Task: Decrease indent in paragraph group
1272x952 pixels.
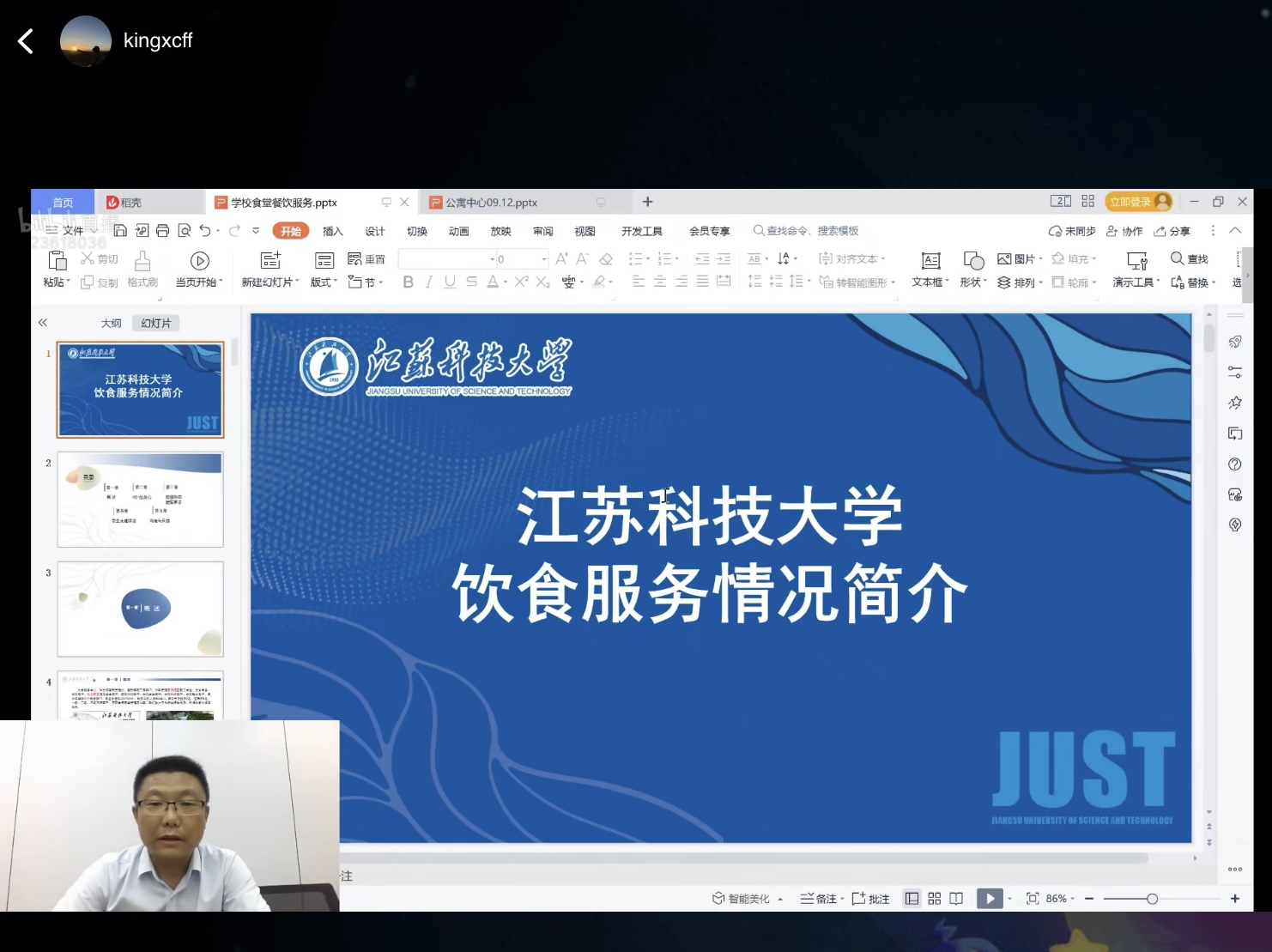Action: [702, 258]
